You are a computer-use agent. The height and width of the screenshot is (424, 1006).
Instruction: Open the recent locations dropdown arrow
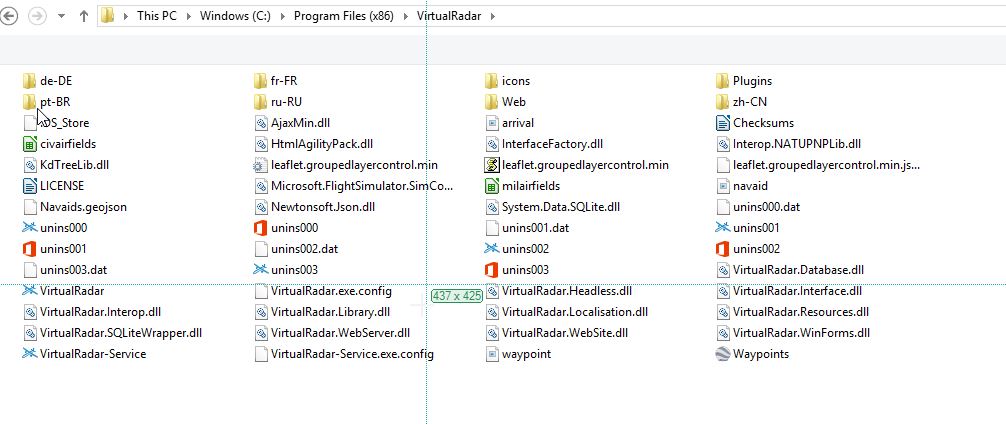[62, 17]
